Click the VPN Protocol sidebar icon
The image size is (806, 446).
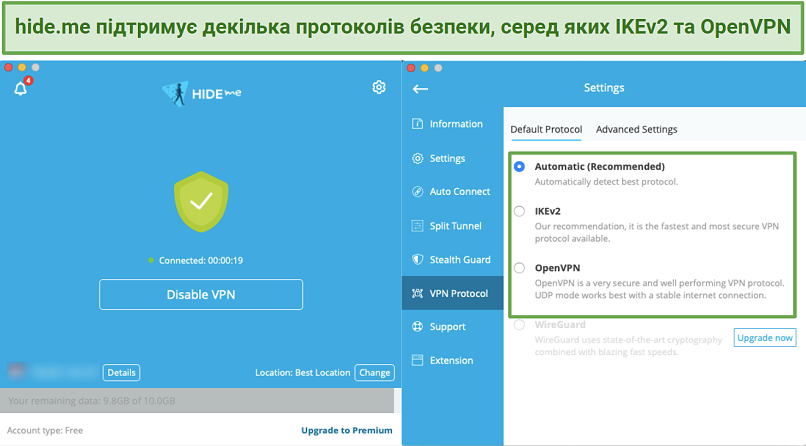[417, 293]
